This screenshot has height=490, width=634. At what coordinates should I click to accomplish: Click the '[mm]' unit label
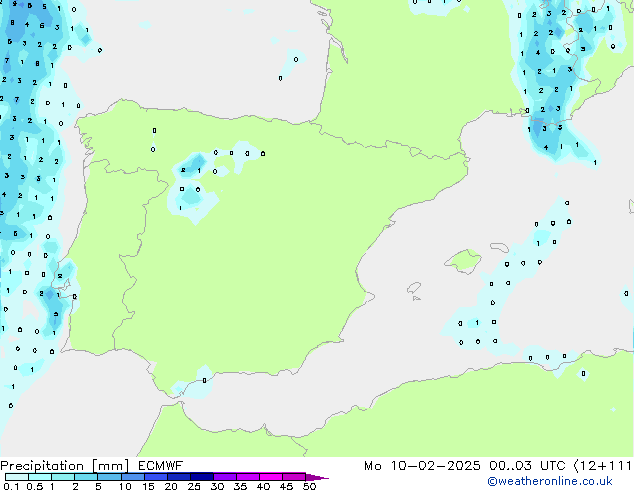[x=110, y=466]
